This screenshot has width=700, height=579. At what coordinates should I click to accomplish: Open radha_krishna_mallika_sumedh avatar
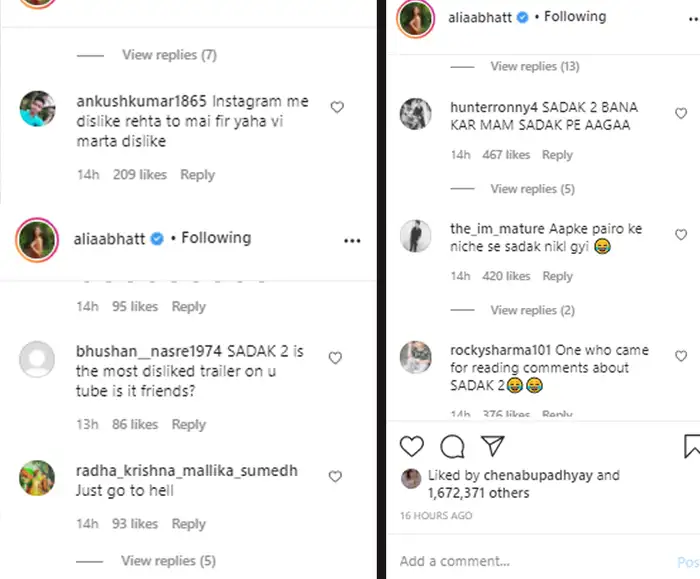click(x=38, y=478)
